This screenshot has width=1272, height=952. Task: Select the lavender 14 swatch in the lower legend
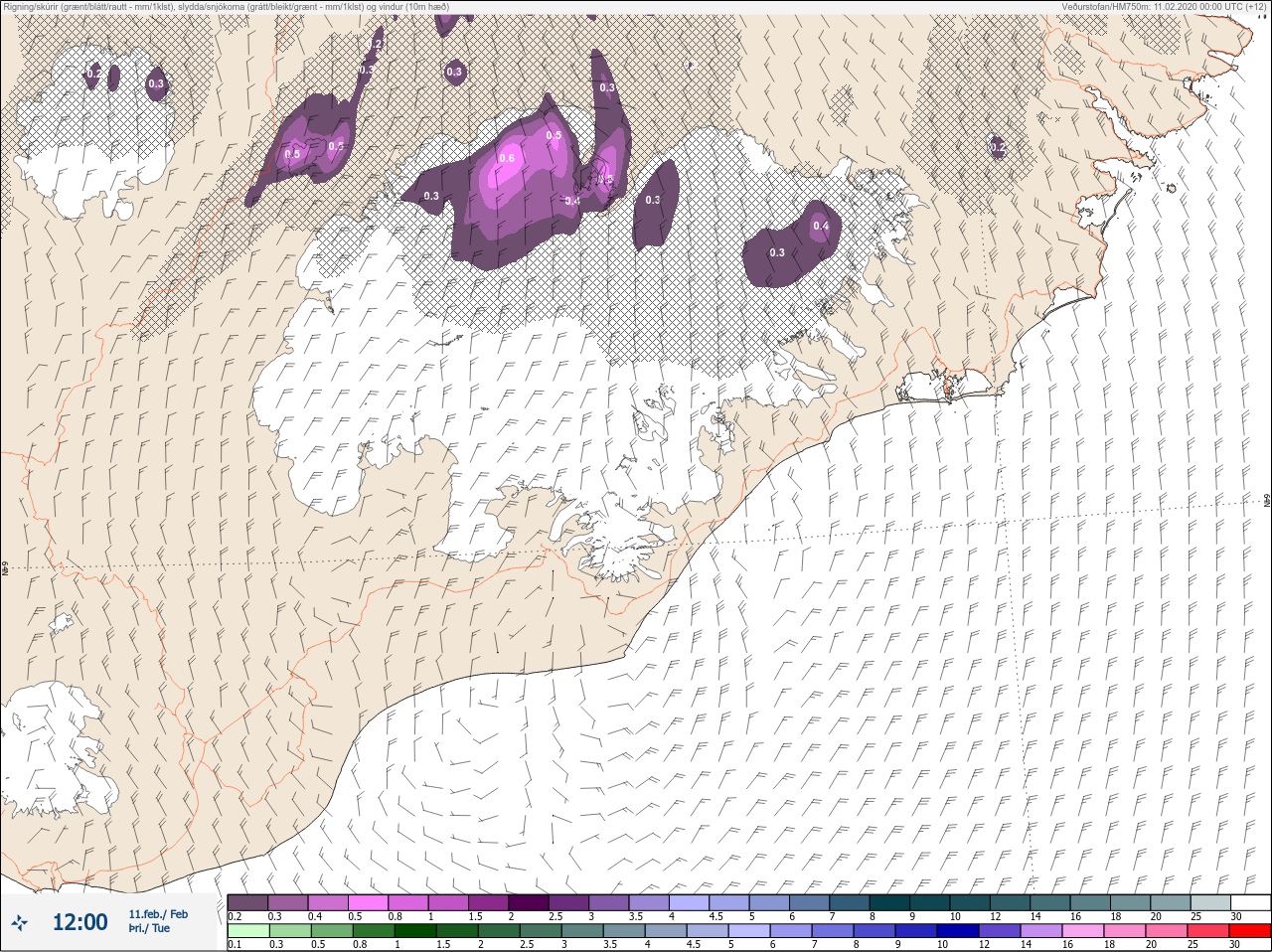1041,931
